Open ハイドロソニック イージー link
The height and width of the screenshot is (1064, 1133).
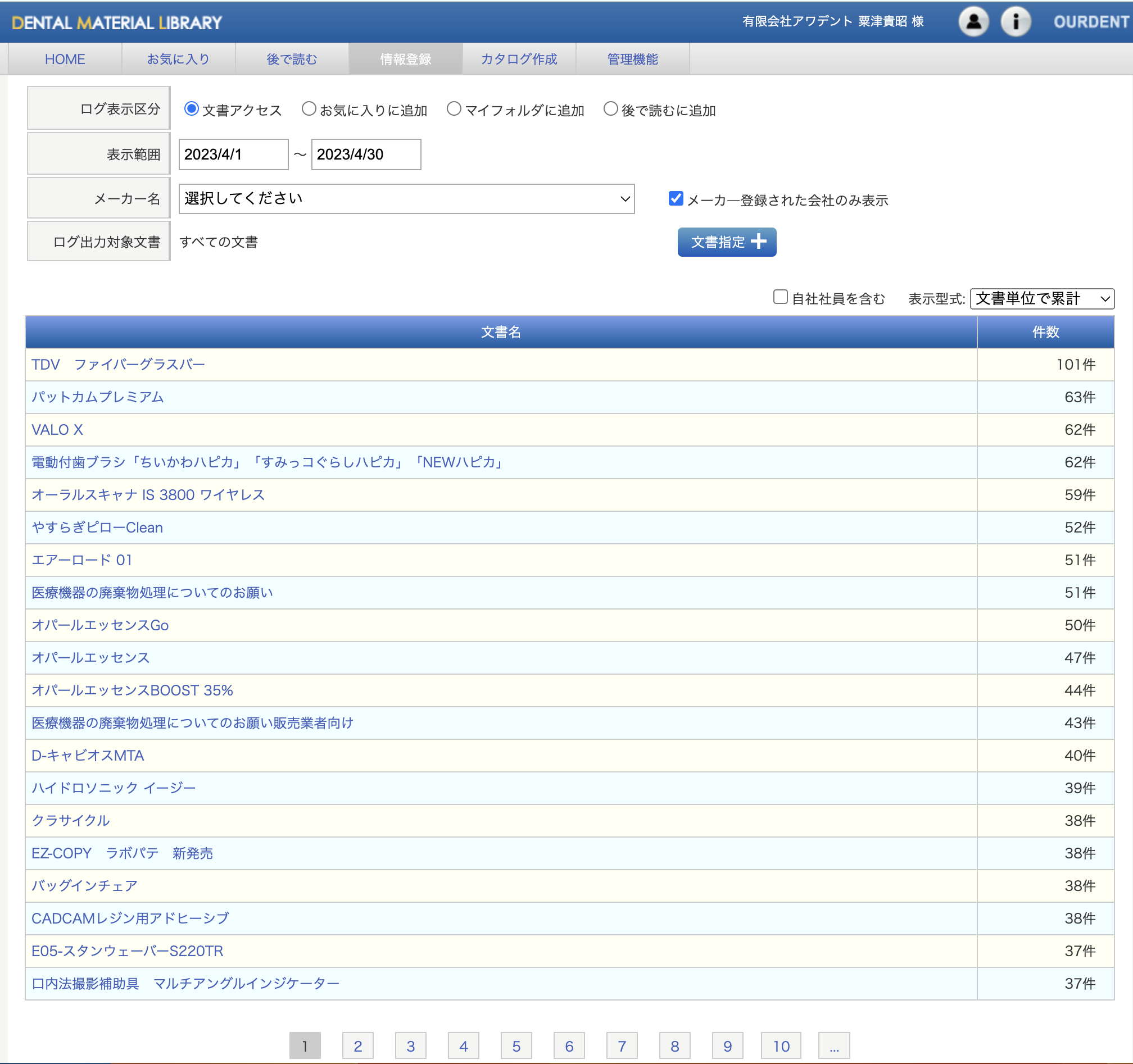point(114,788)
